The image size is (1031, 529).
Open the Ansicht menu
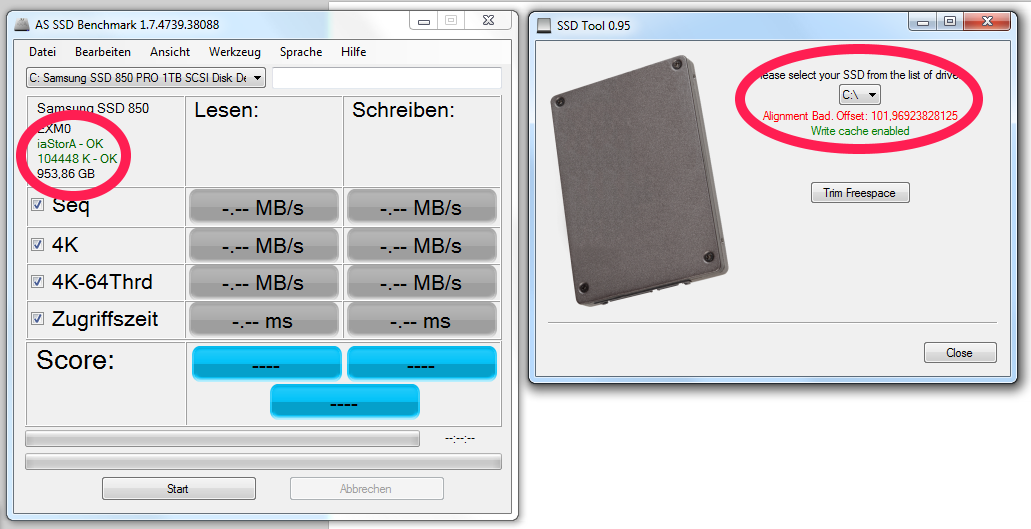(x=170, y=52)
